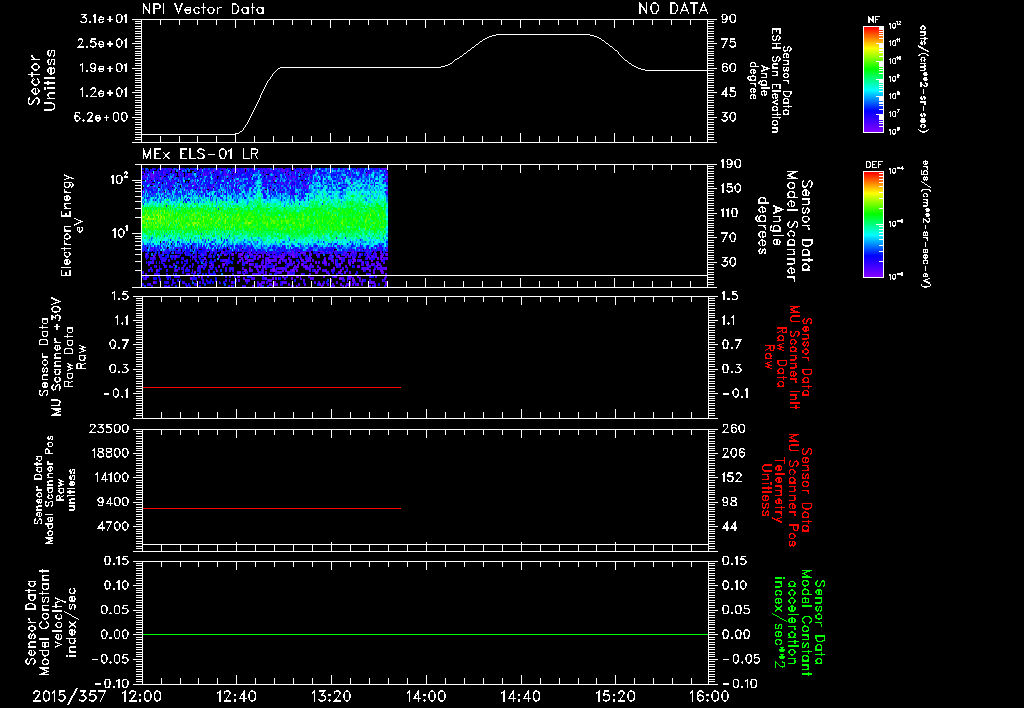Click the 152 telemetry tick label
Screen dimensions: 1024x708
pos(733,477)
